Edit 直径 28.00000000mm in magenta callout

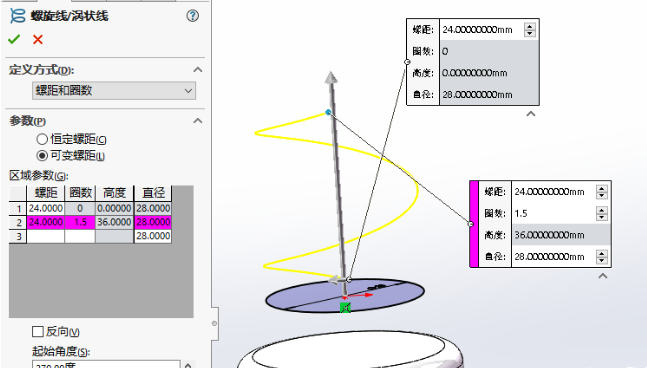(553, 257)
